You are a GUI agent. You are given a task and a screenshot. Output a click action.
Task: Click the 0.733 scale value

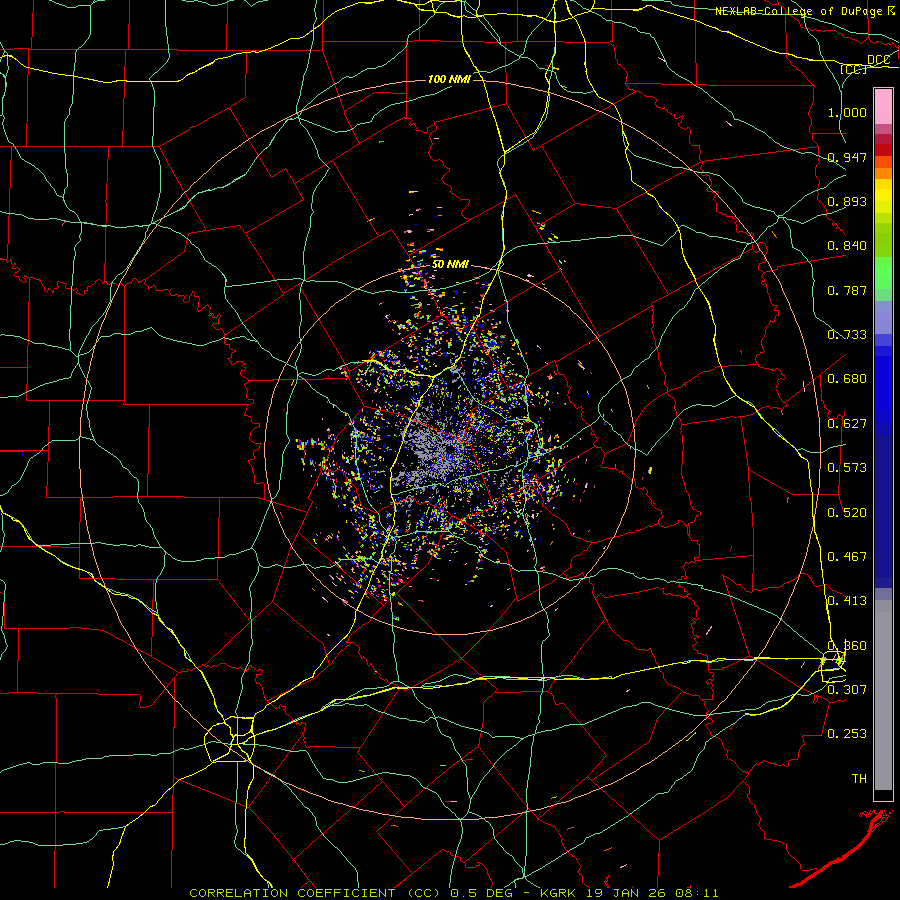click(x=847, y=335)
